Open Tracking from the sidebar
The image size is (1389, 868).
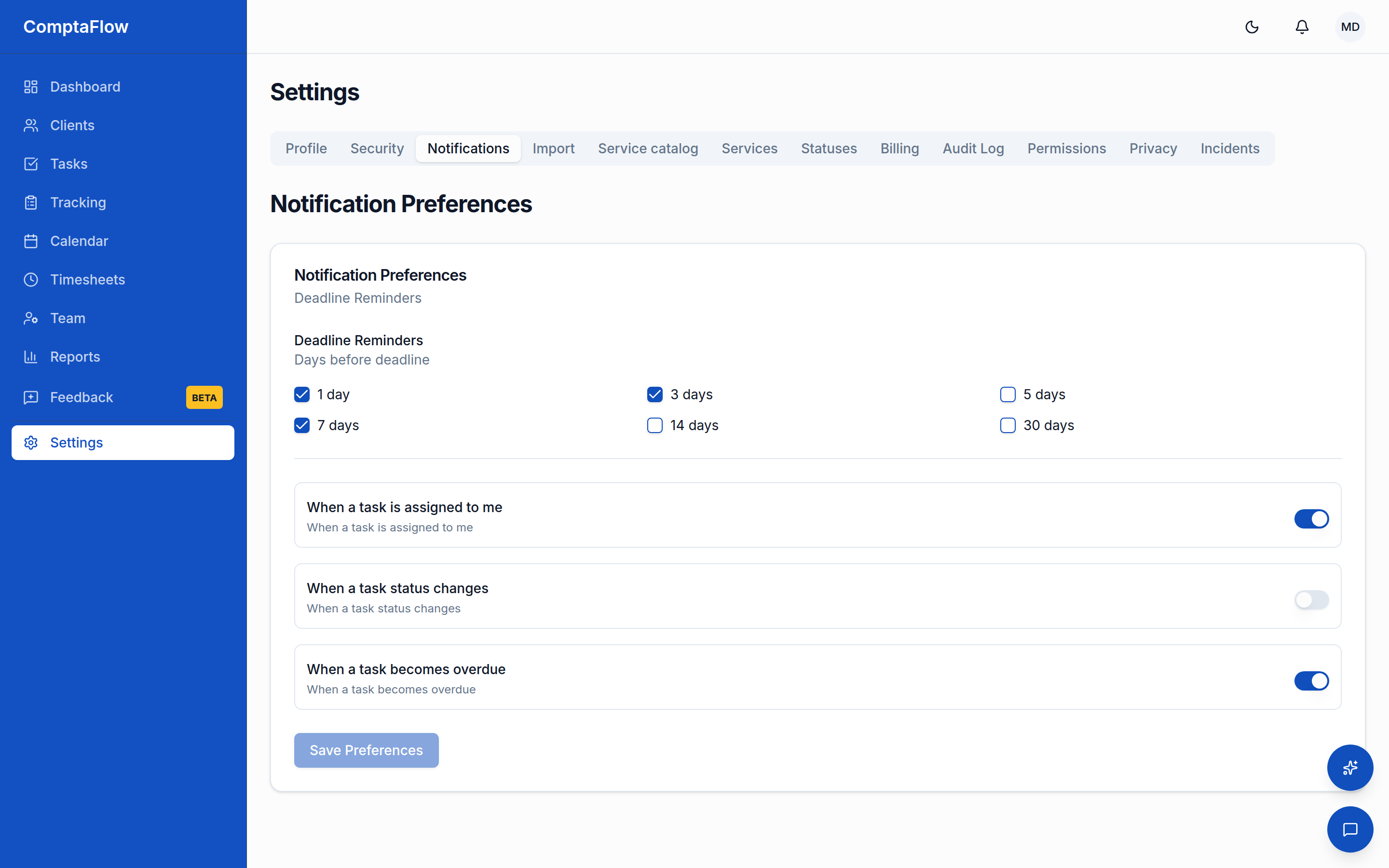tap(123, 202)
